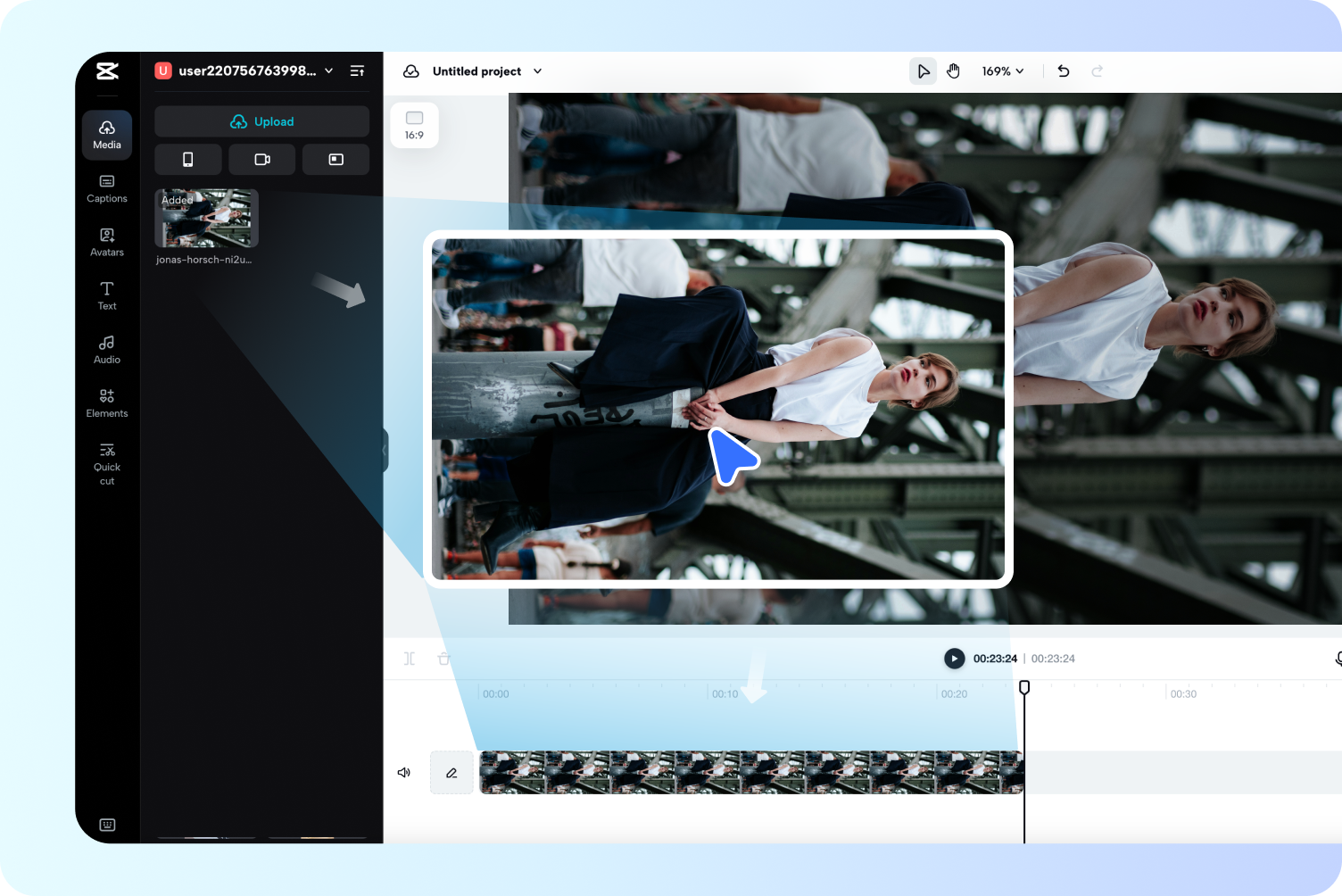Open the Quick cut tool
Screen dimensions: 1342x896
coord(106,462)
